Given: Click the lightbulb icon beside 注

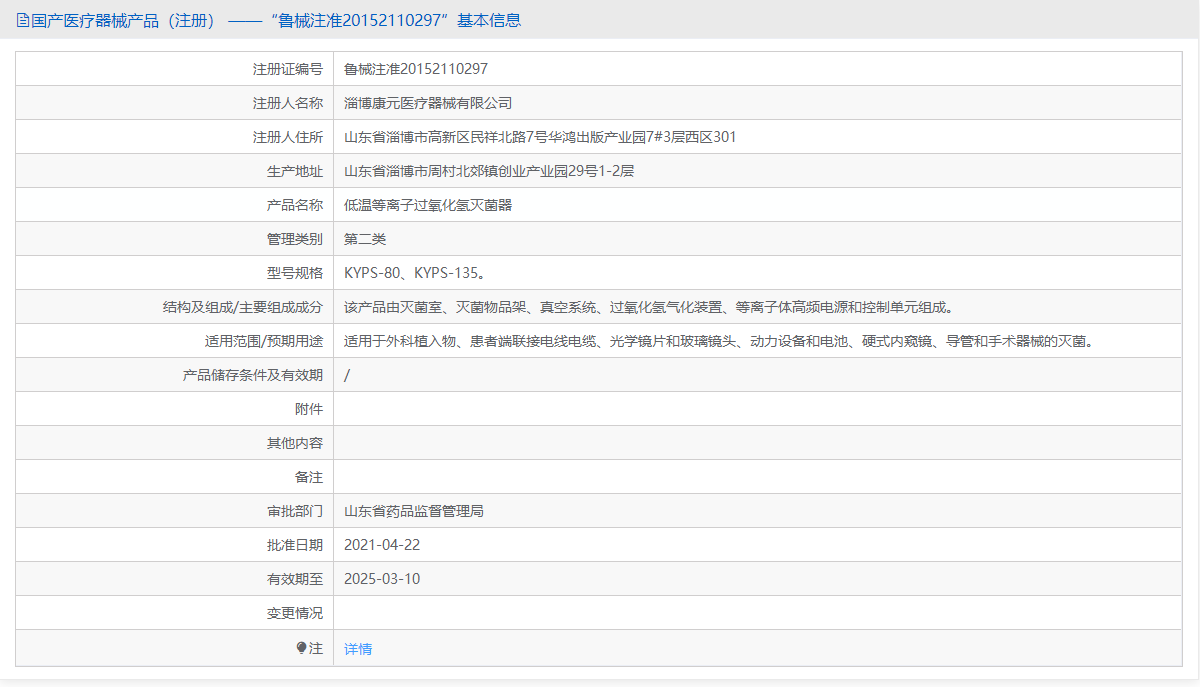Looking at the screenshot, I should click(x=301, y=648).
